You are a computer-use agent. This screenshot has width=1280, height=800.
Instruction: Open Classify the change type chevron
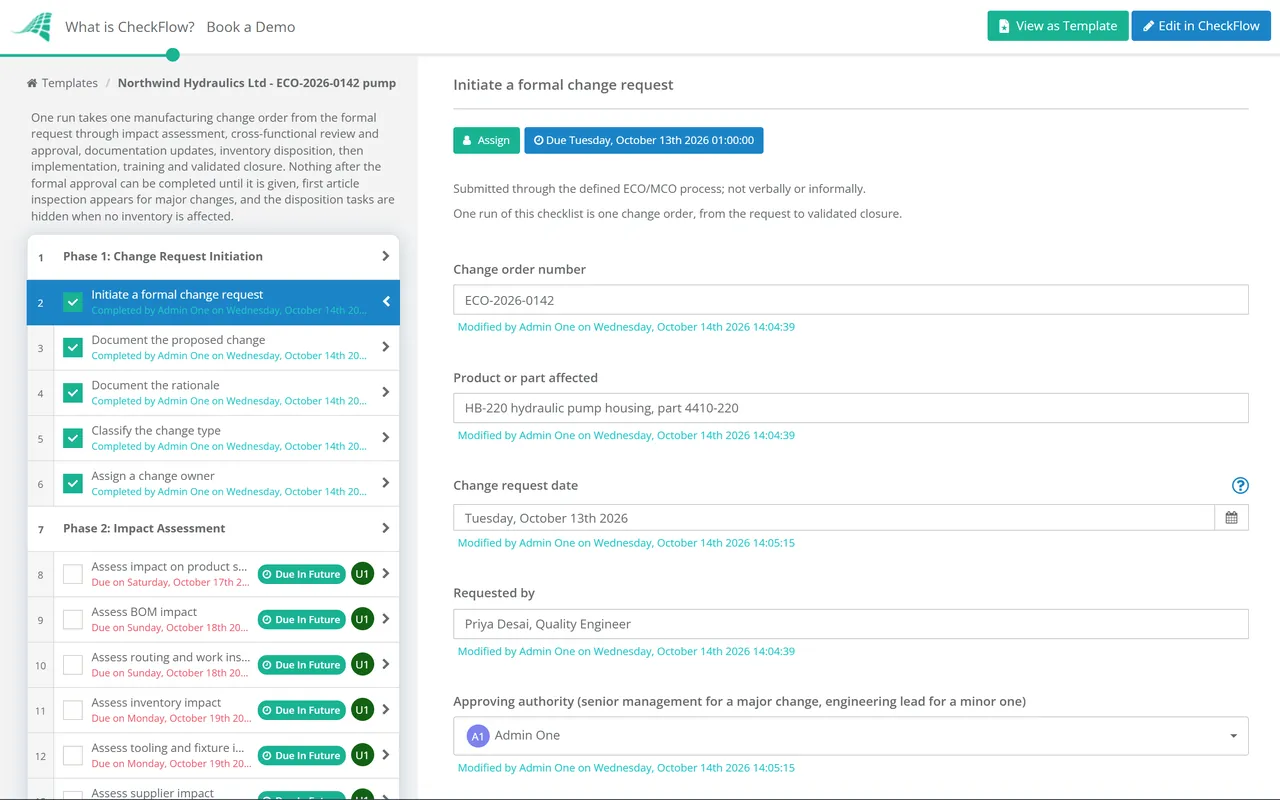[x=386, y=438]
